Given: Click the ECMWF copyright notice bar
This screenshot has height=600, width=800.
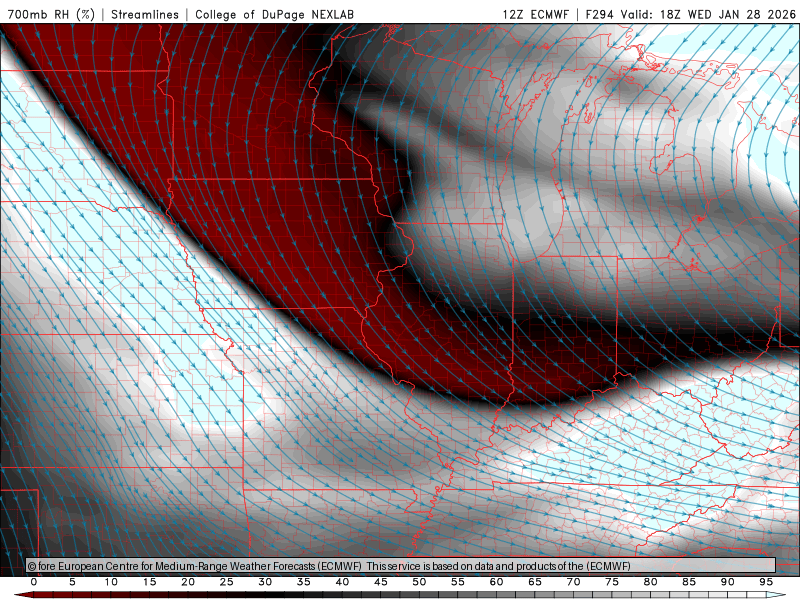Looking at the screenshot, I should [x=401, y=566].
